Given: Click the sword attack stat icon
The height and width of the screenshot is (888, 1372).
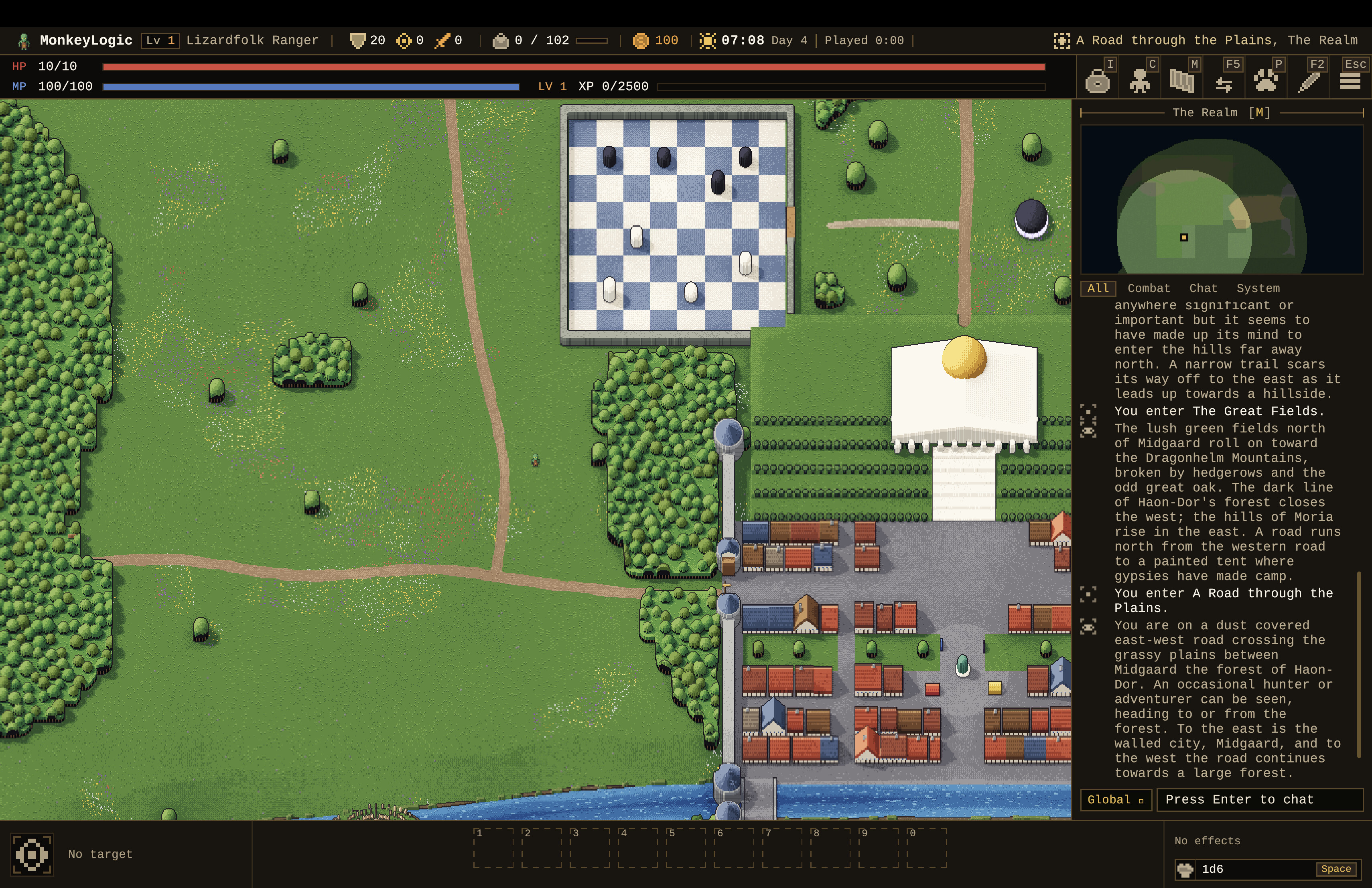Looking at the screenshot, I should click(443, 41).
